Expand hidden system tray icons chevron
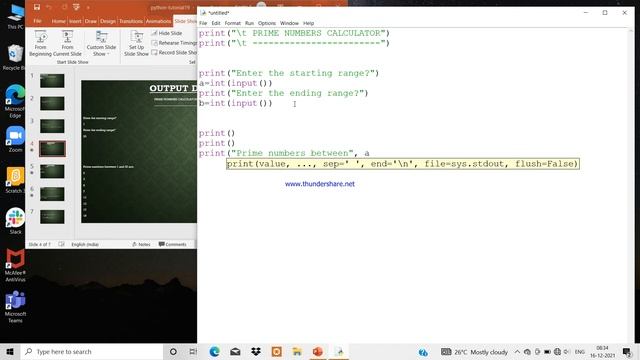640x360 pixels. 517,351
